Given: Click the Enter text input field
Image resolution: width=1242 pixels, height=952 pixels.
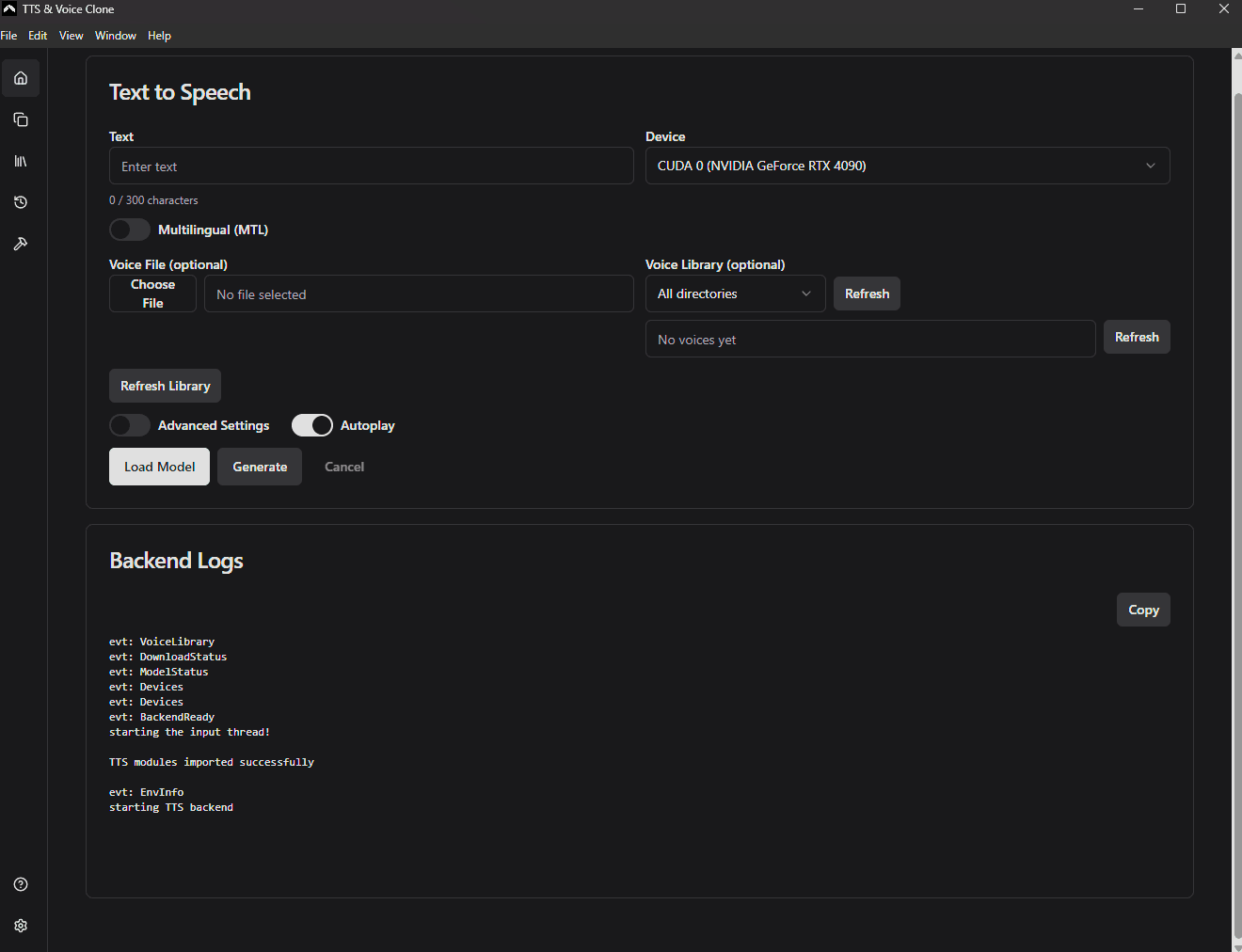Looking at the screenshot, I should (371, 165).
